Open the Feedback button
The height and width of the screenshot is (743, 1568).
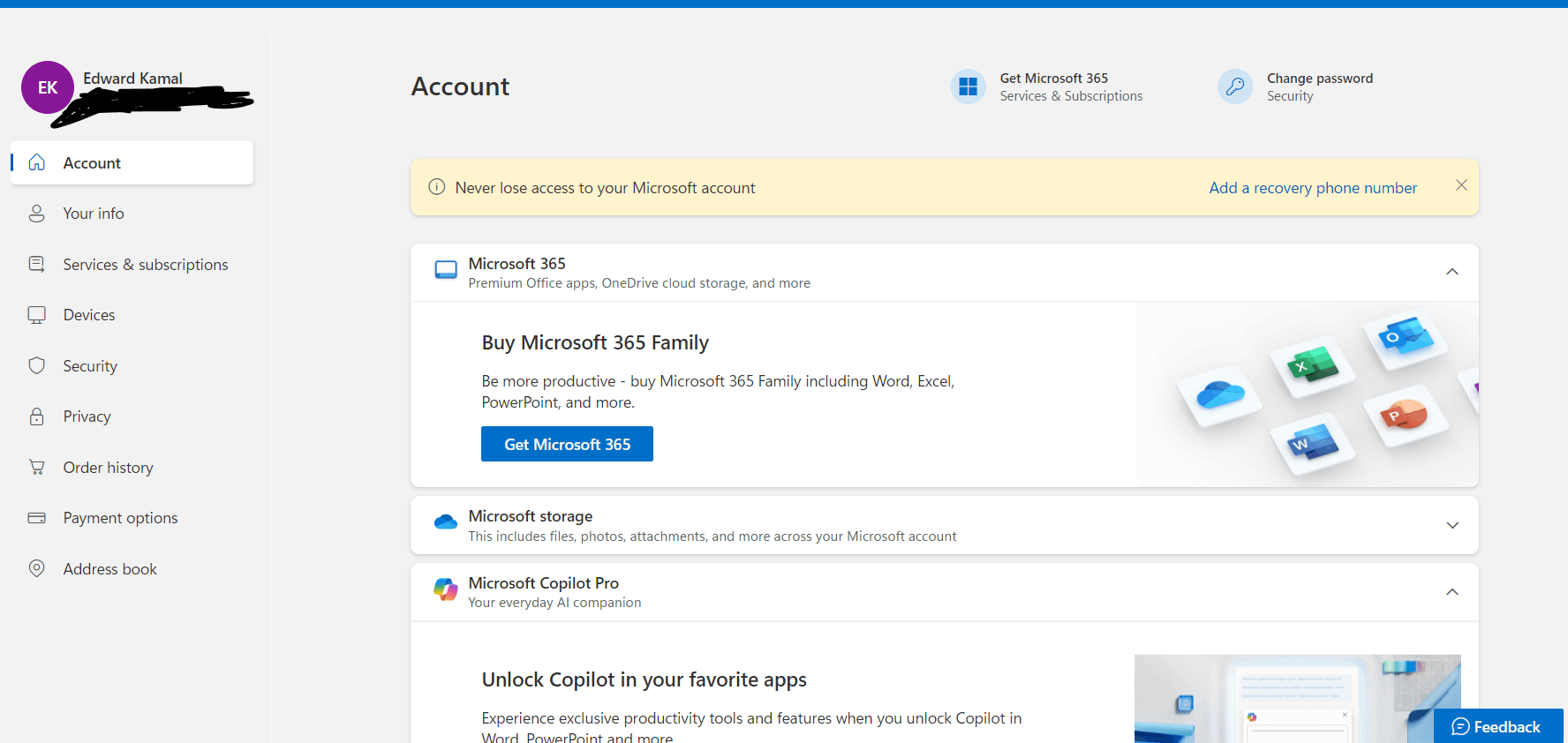click(x=1498, y=726)
